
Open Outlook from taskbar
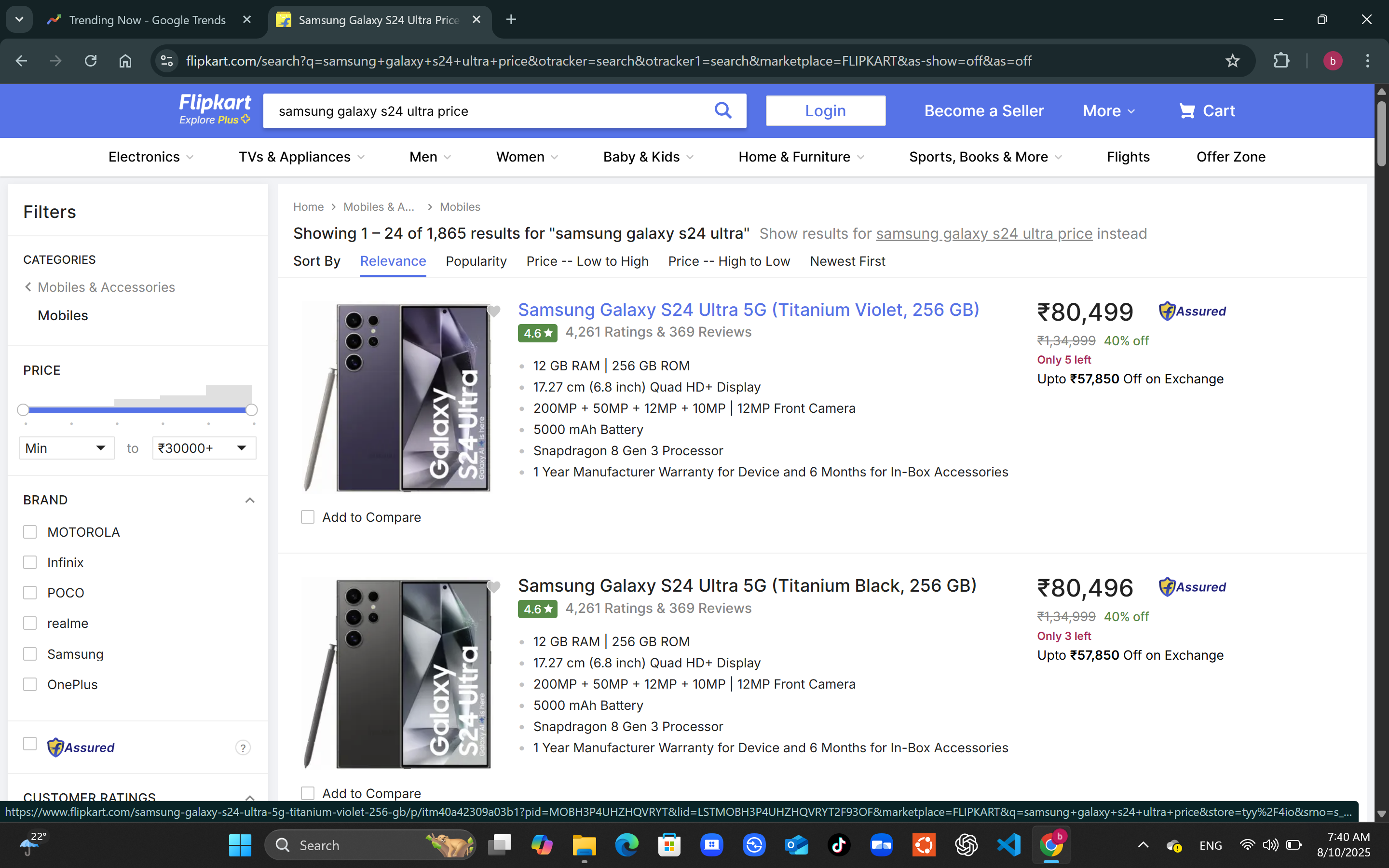796,845
